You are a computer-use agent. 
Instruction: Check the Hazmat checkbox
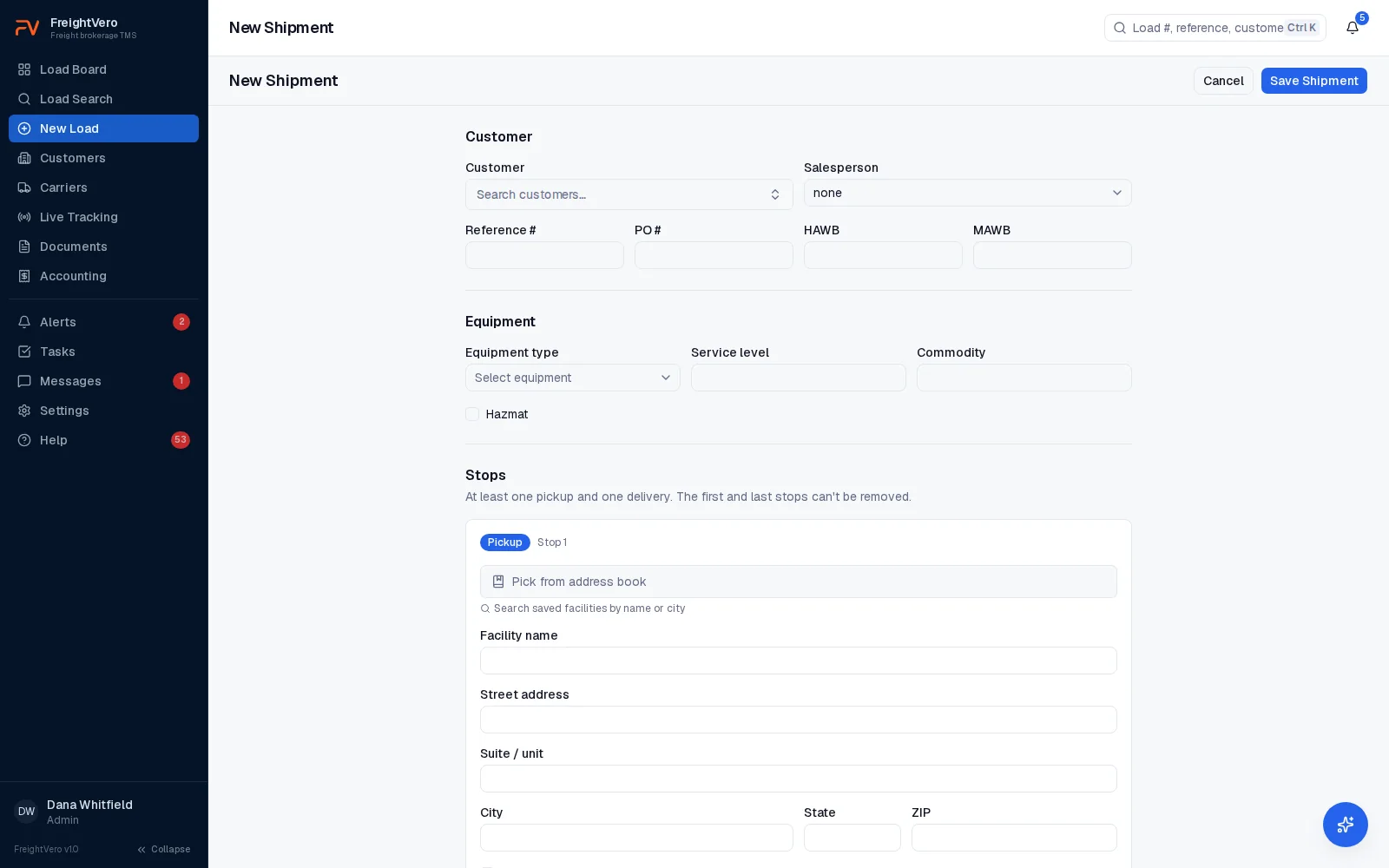point(472,414)
